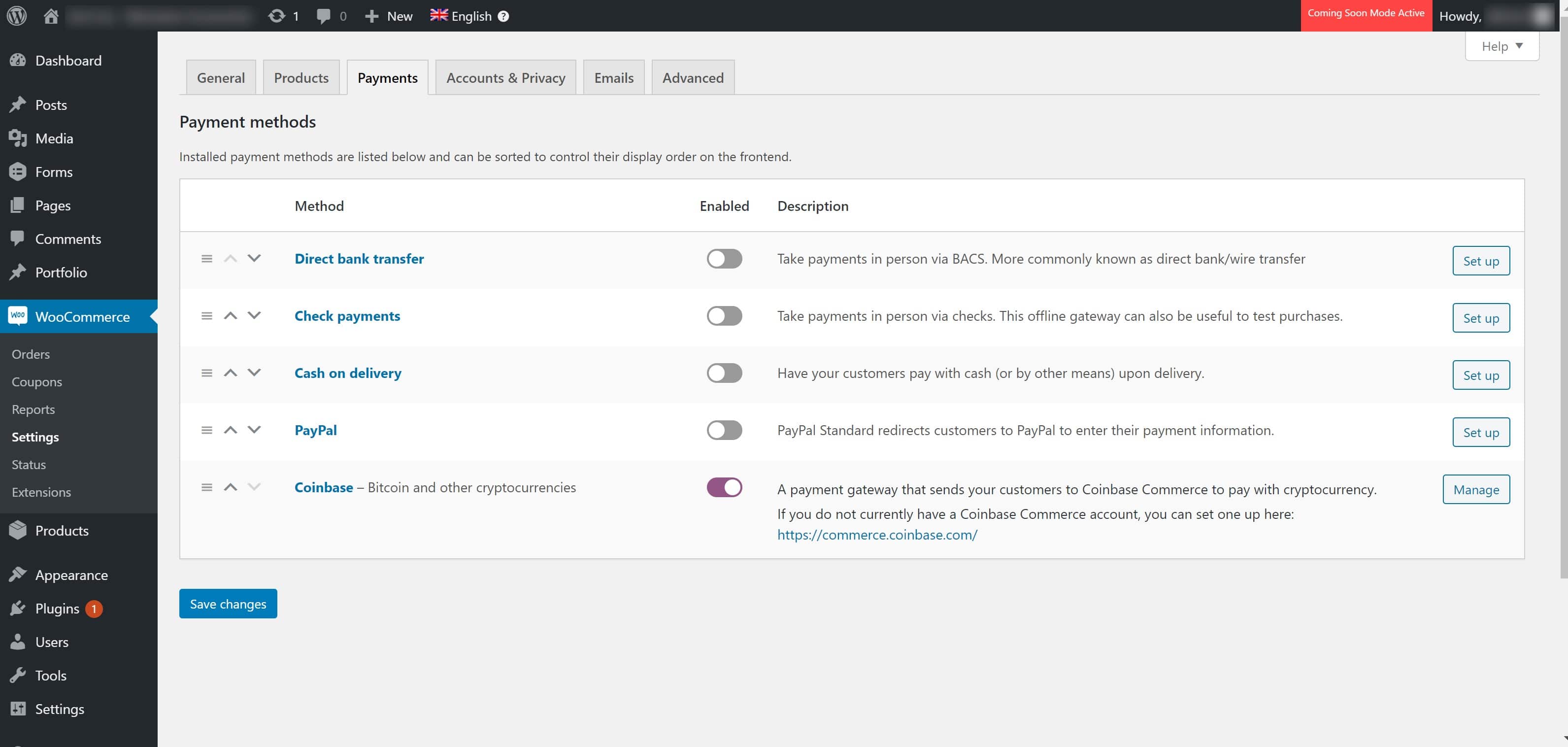
Task: Visit site via the home icon
Action: pyautogui.click(x=51, y=16)
